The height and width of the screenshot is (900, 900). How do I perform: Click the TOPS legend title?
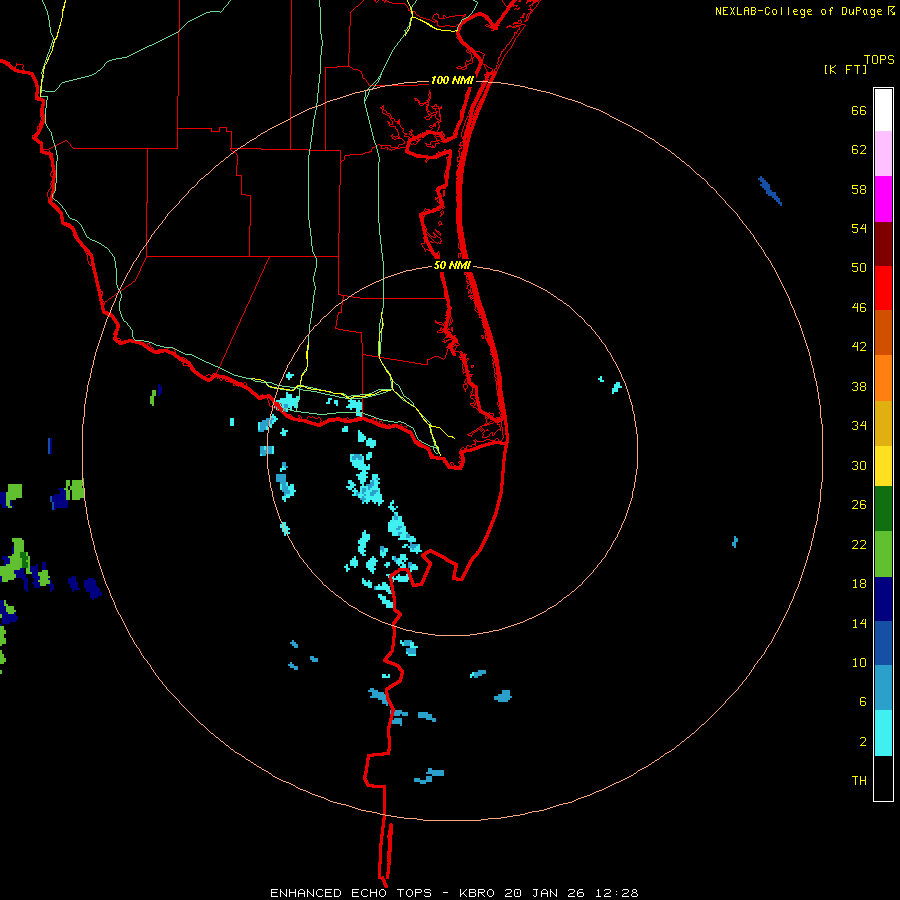(x=879, y=59)
